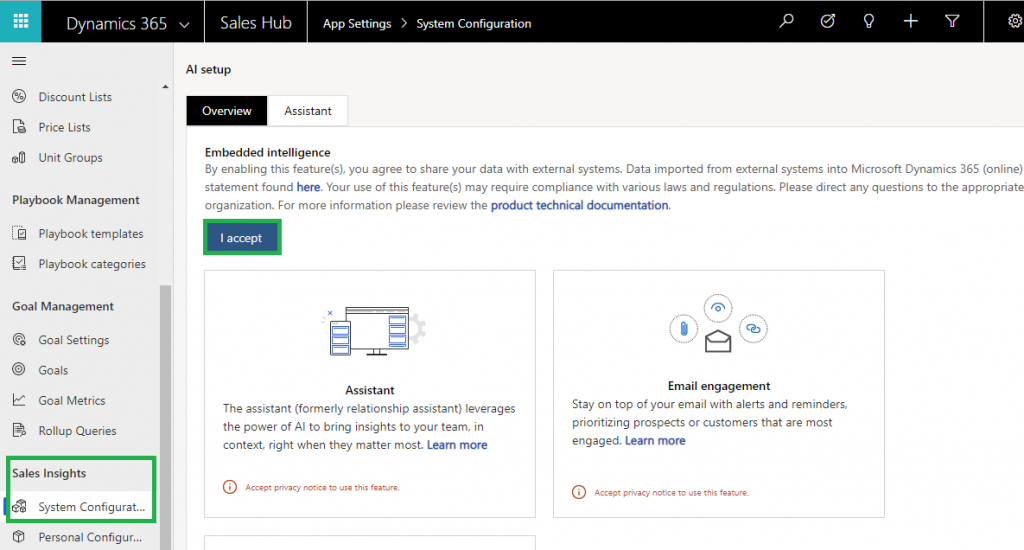Viewport: 1024px width, 550px height.
Task: Select the Overview tab
Action: coord(227,111)
